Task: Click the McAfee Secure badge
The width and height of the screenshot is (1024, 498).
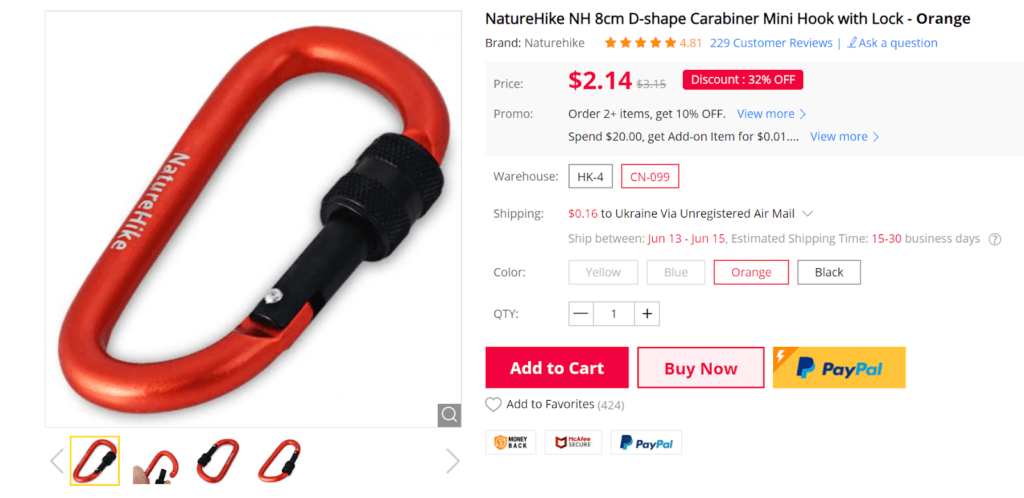Action: 573,443
